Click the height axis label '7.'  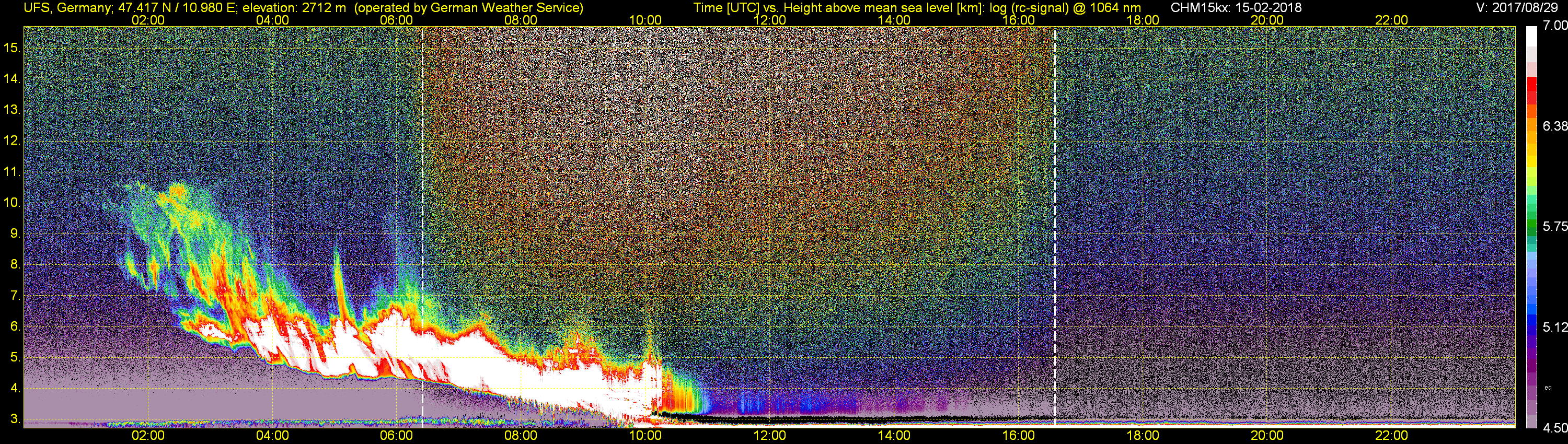tap(15, 296)
